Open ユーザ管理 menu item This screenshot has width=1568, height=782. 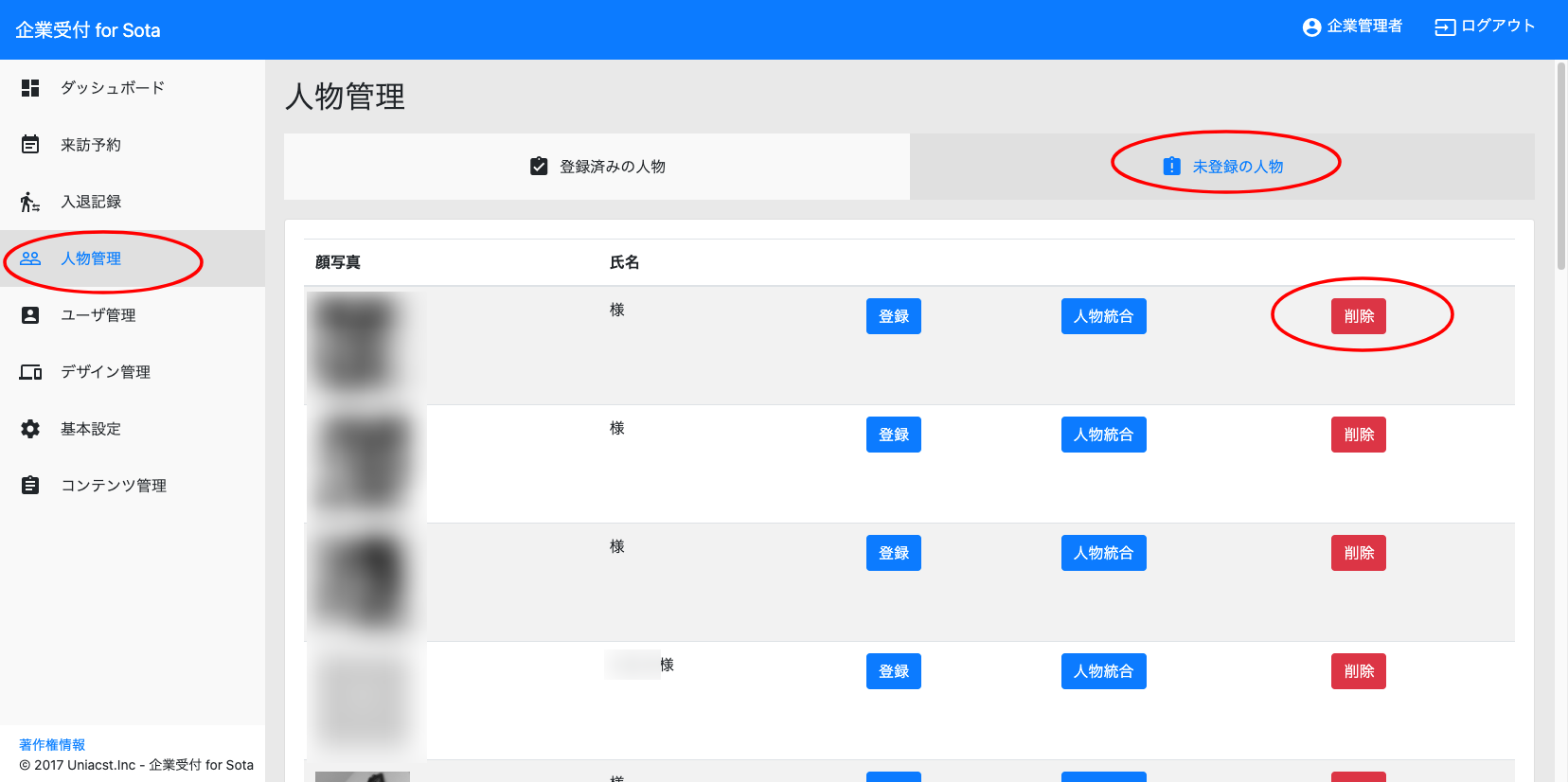[x=133, y=315]
